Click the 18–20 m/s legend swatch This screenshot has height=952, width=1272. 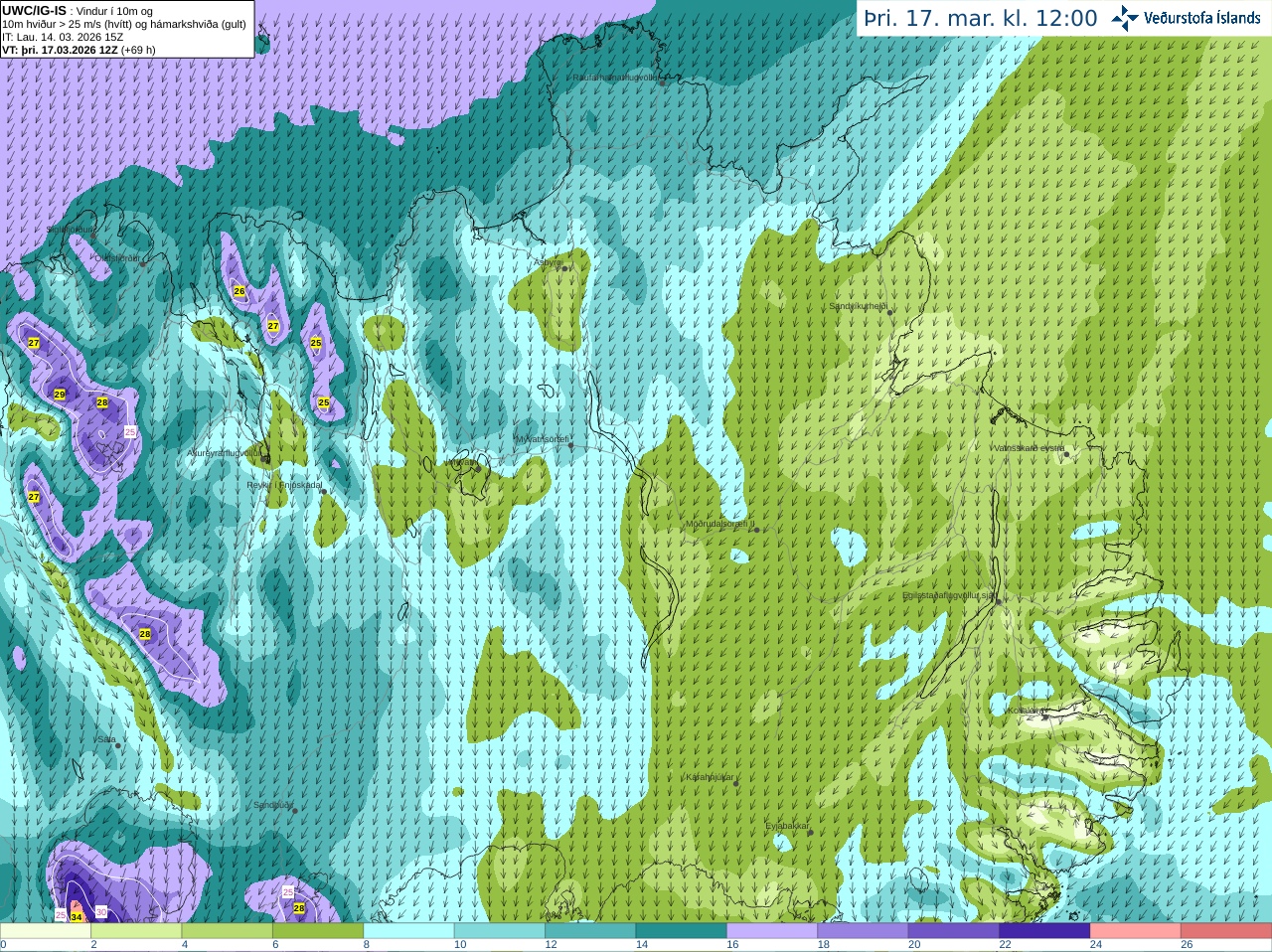(863, 931)
